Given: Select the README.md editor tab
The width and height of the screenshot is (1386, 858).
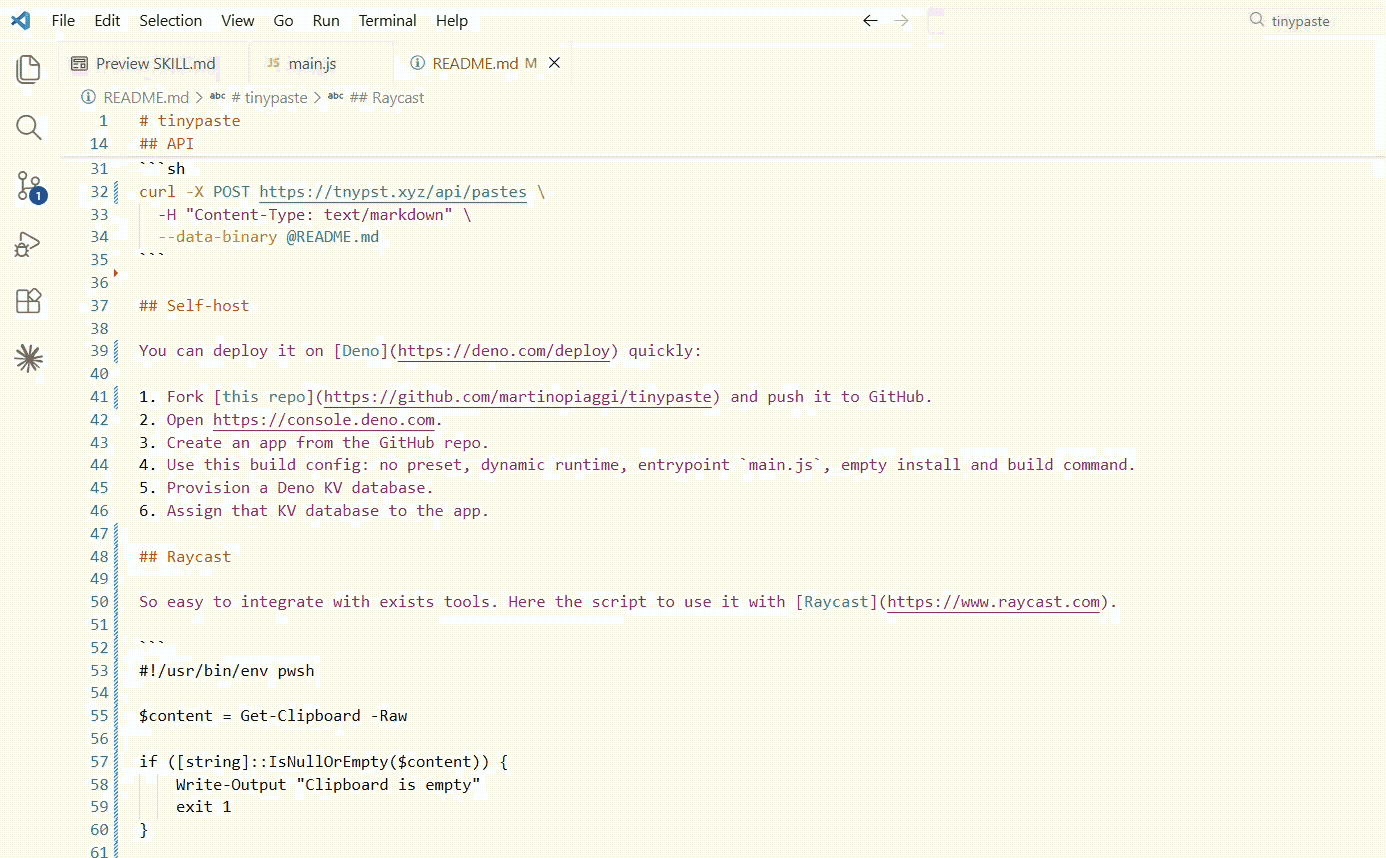Looking at the screenshot, I should click(482, 63).
